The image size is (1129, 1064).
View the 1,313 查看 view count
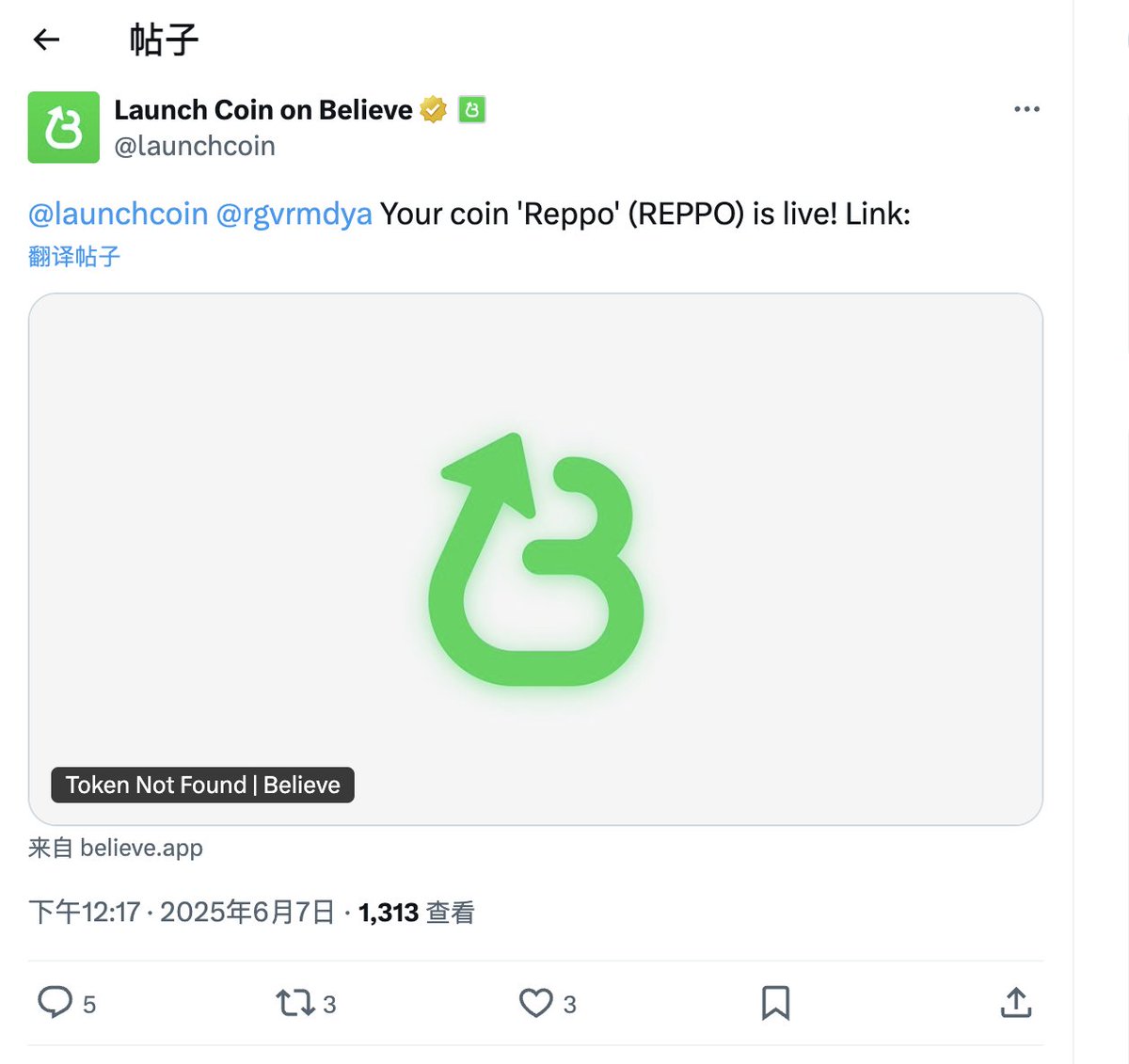(417, 912)
